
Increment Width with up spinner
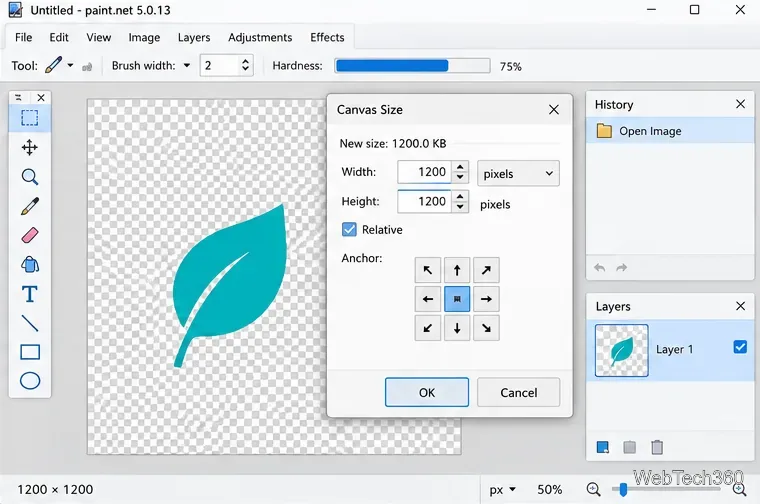tap(460, 167)
